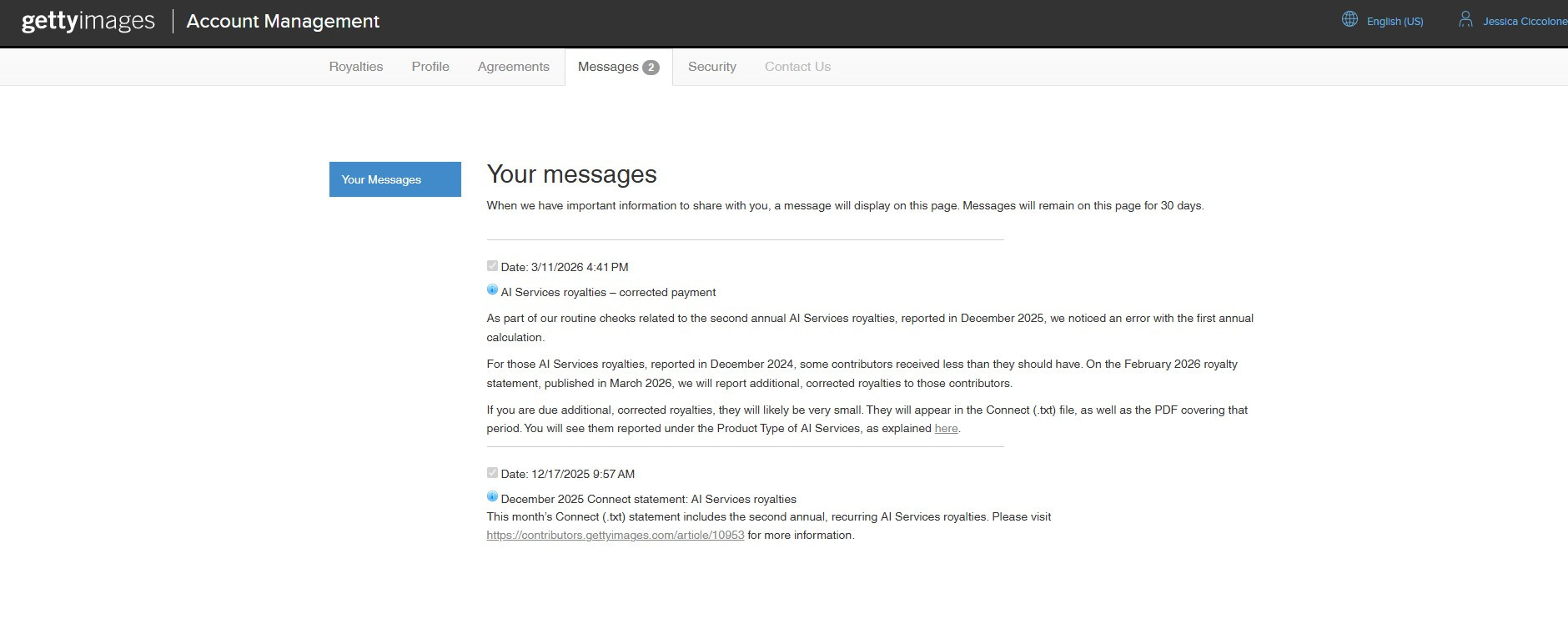Click paragraph starting 'As part of our routine checks'
The width and height of the screenshot is (1568, 619).
[870, 328]
